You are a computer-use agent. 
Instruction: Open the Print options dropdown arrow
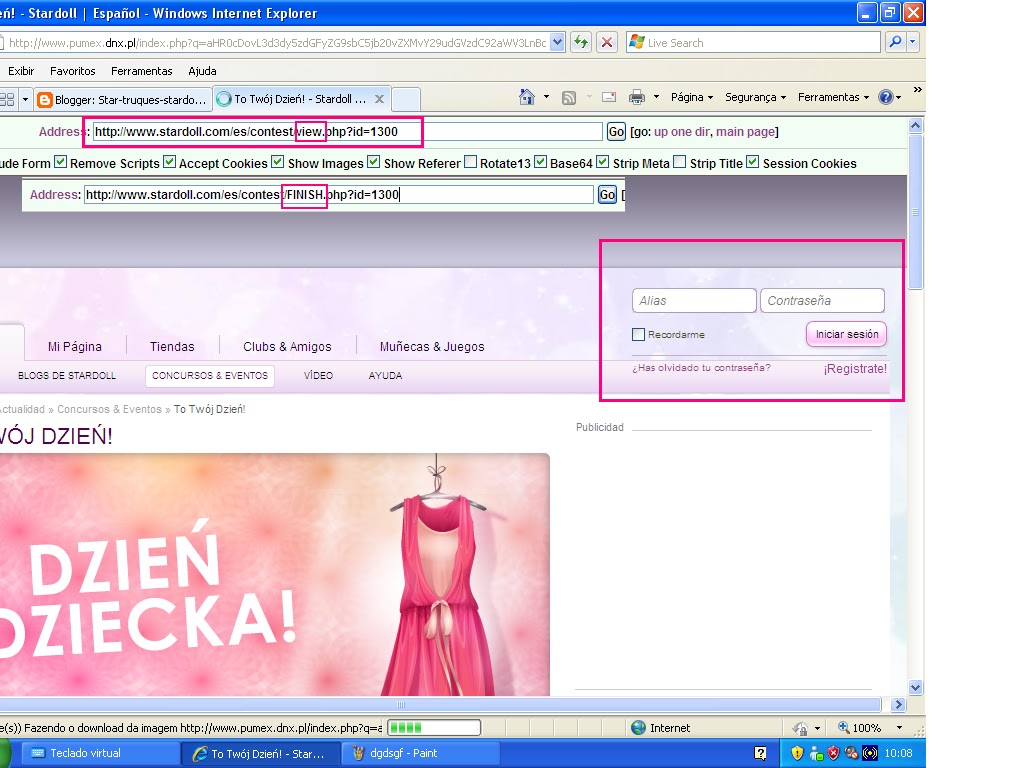tap(656, 97)
